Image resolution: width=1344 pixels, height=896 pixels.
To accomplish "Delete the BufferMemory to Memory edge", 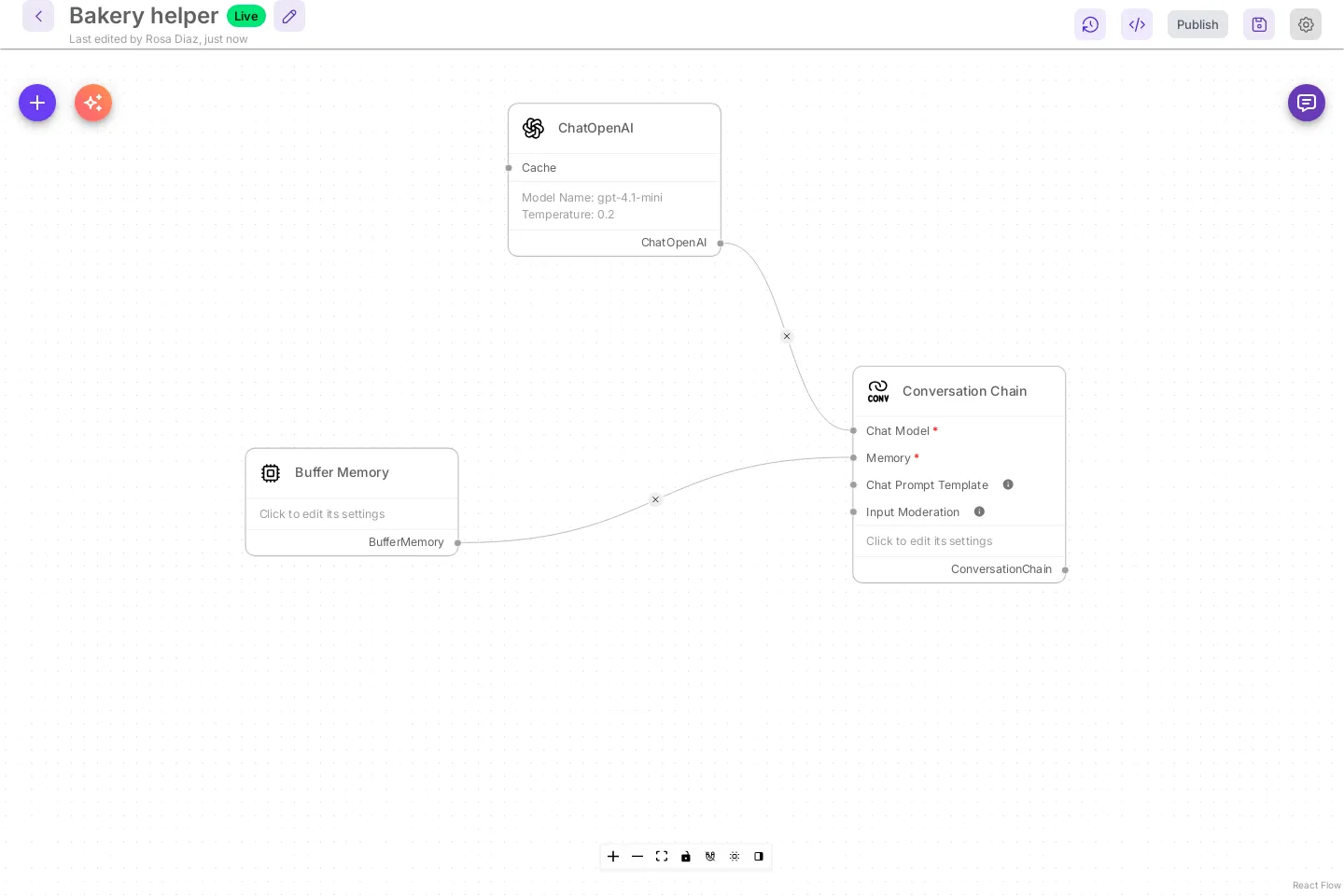I will click(655, 499).
